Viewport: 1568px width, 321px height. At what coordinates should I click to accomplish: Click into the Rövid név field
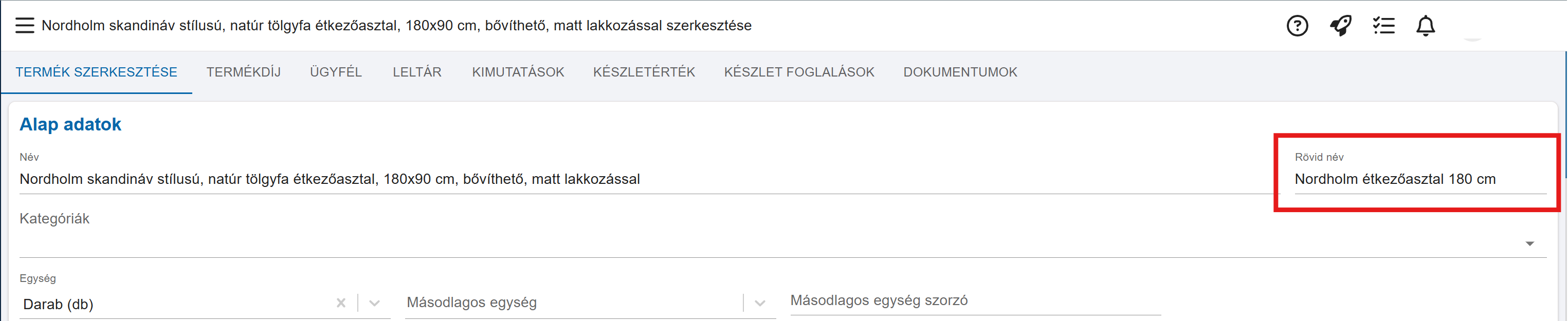1420,179
